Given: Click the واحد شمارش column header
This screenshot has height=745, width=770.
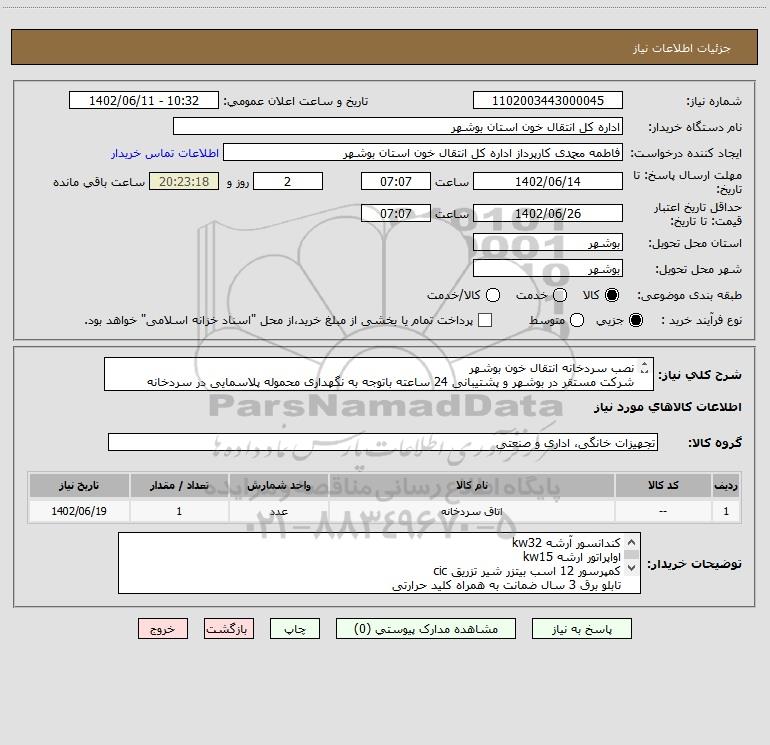Looking at the screenshot, I should 278,485.
